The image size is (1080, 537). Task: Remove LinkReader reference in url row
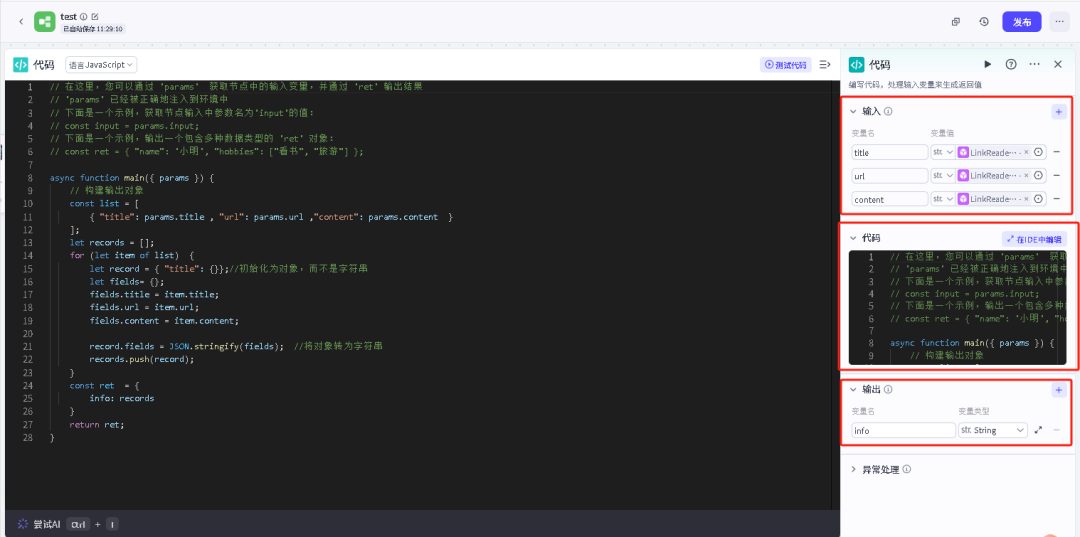(1026, 176)
